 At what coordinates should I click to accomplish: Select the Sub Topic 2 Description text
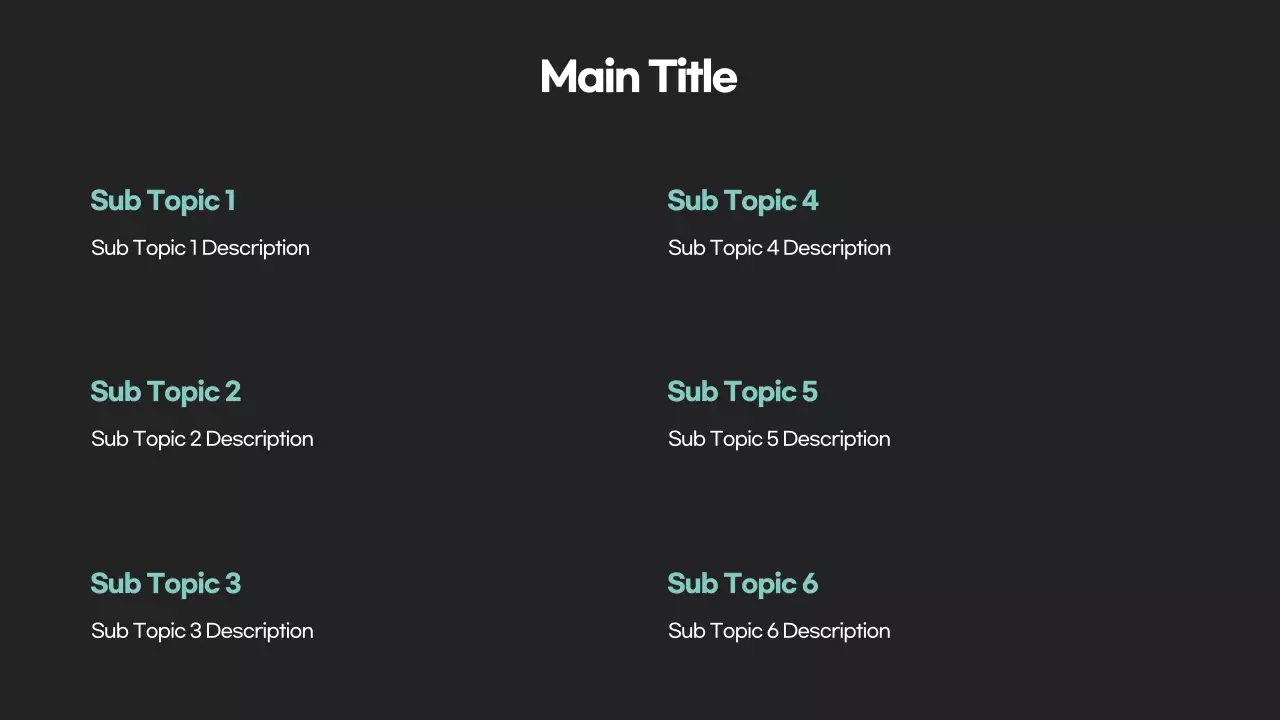202,439
